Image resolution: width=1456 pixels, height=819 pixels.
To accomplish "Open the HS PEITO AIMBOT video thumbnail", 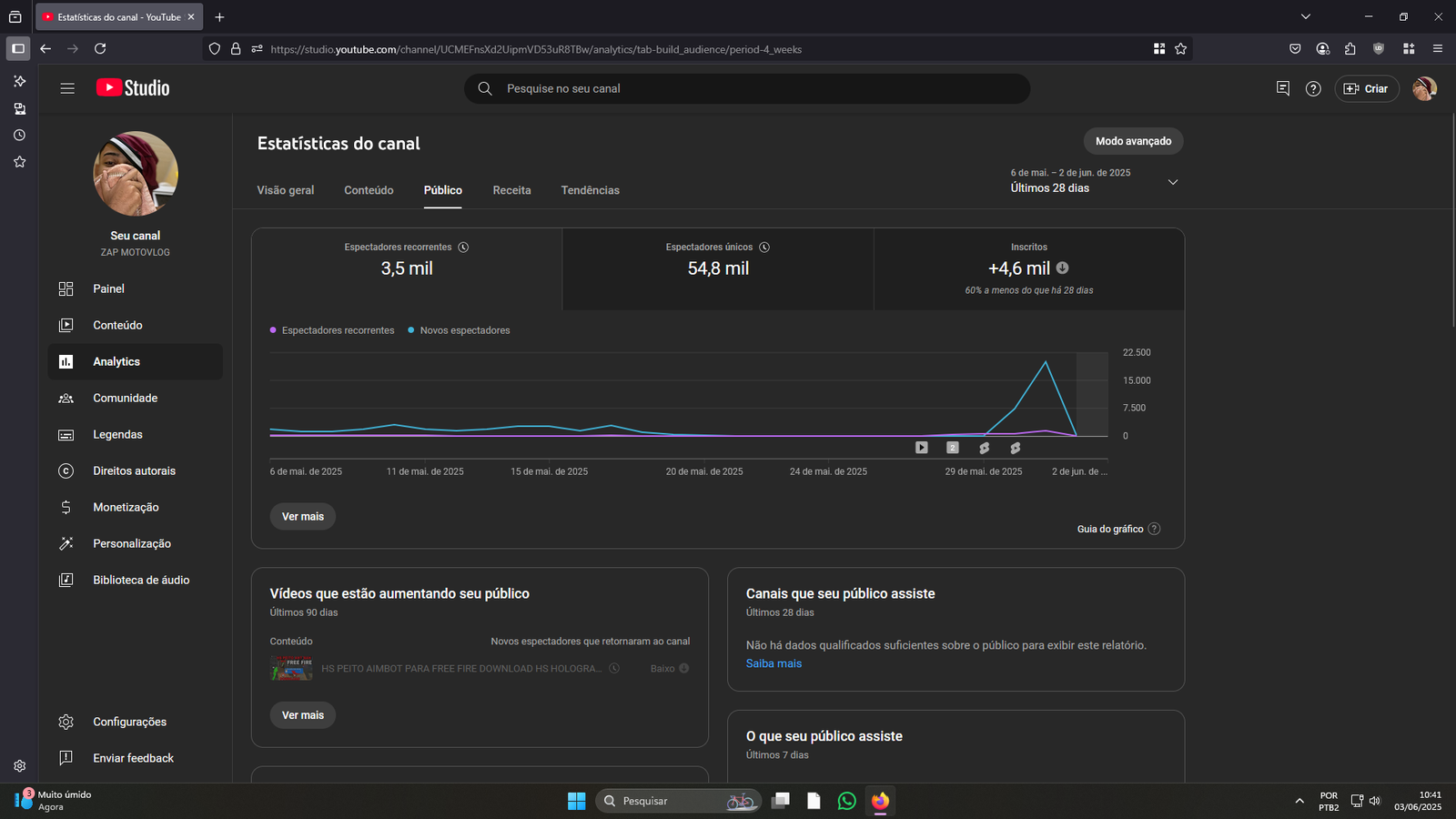I will click(x=291, y=668).
